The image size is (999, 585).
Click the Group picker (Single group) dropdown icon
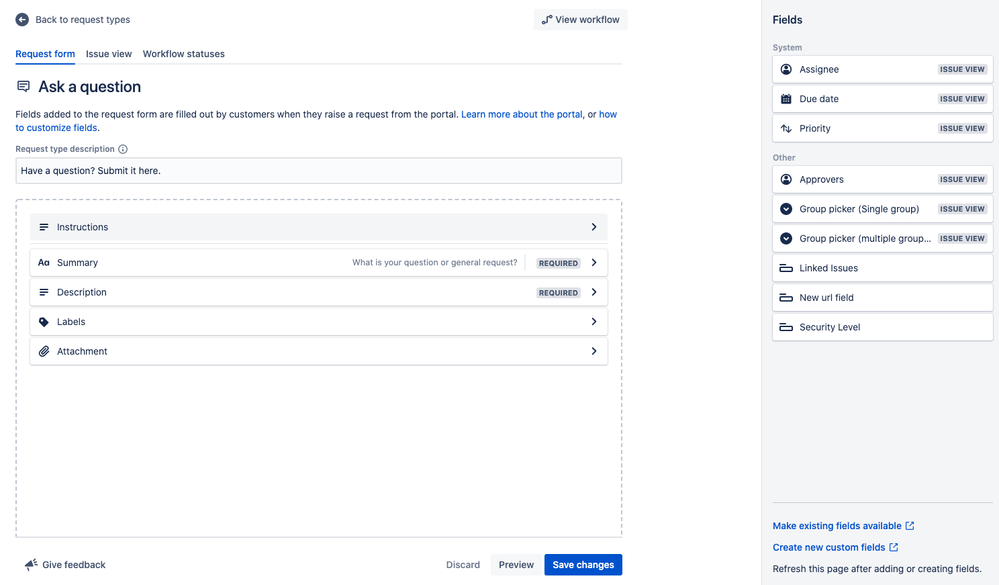[786, 209]
